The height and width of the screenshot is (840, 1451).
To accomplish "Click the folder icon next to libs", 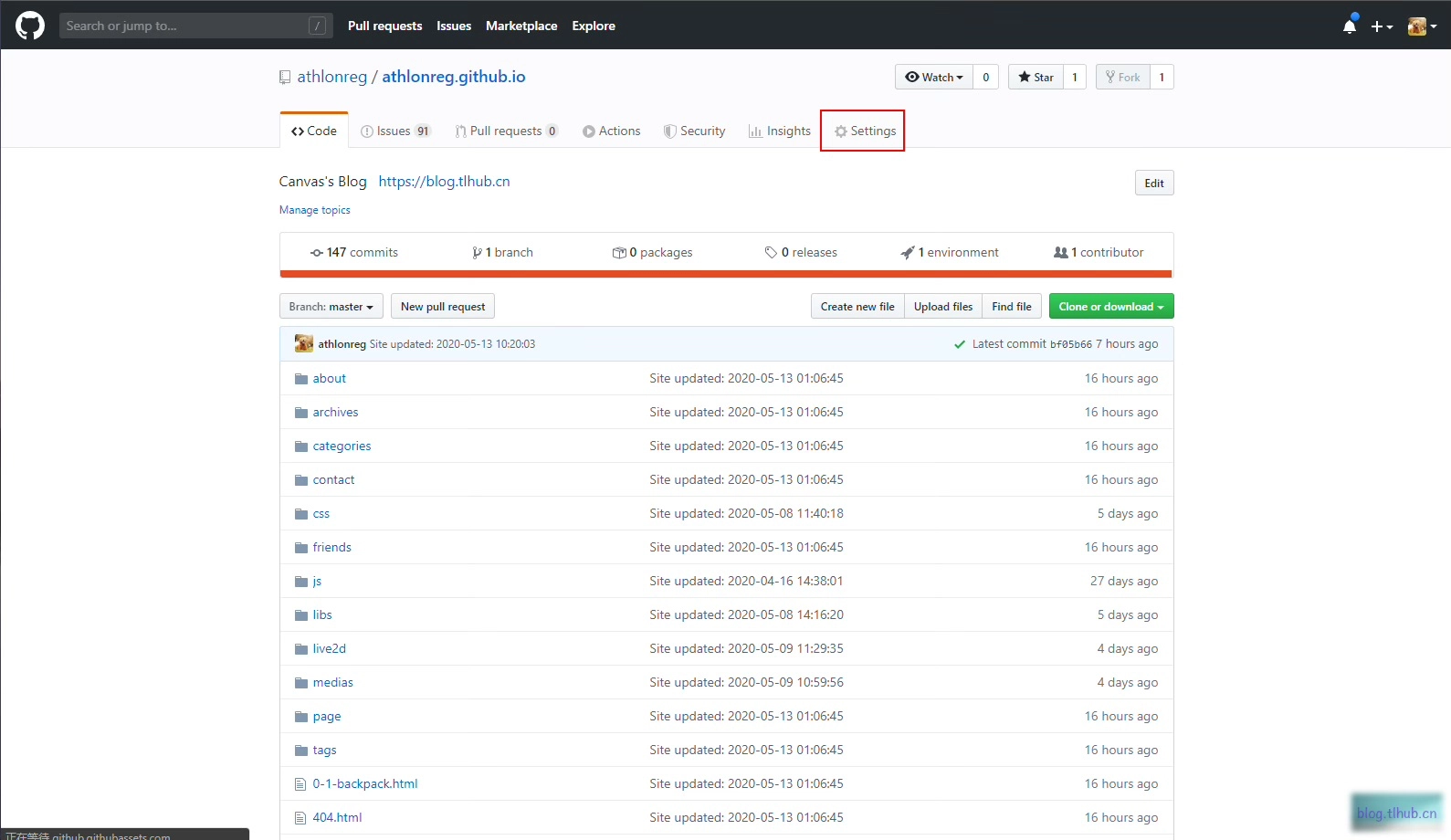I will coord(301,615).
